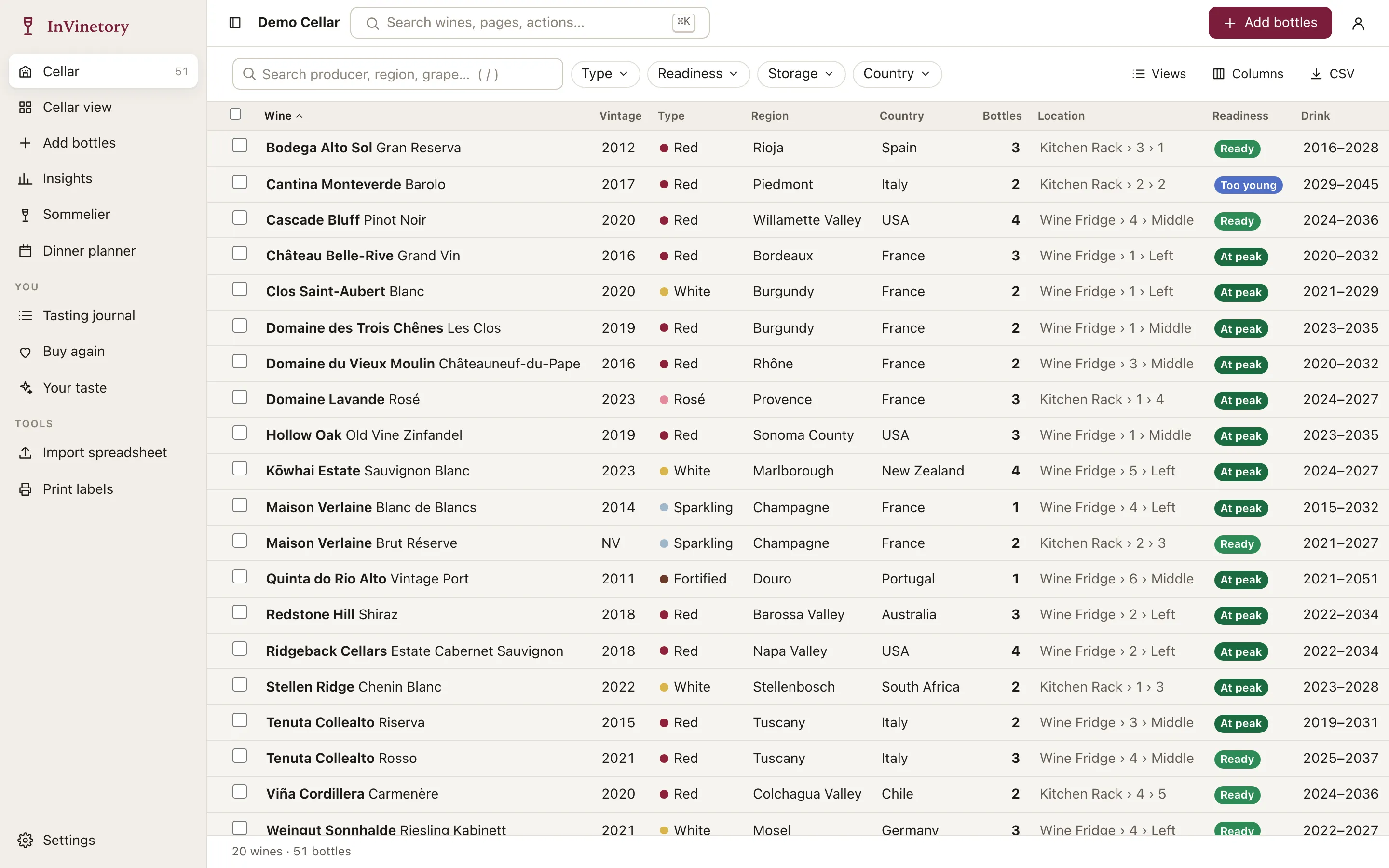Image resolution: width=1389 pixels, height=868 pixels.
Task: Click the Cellar view grid icon
Action: pyautogui.click(x=25, y=108)
